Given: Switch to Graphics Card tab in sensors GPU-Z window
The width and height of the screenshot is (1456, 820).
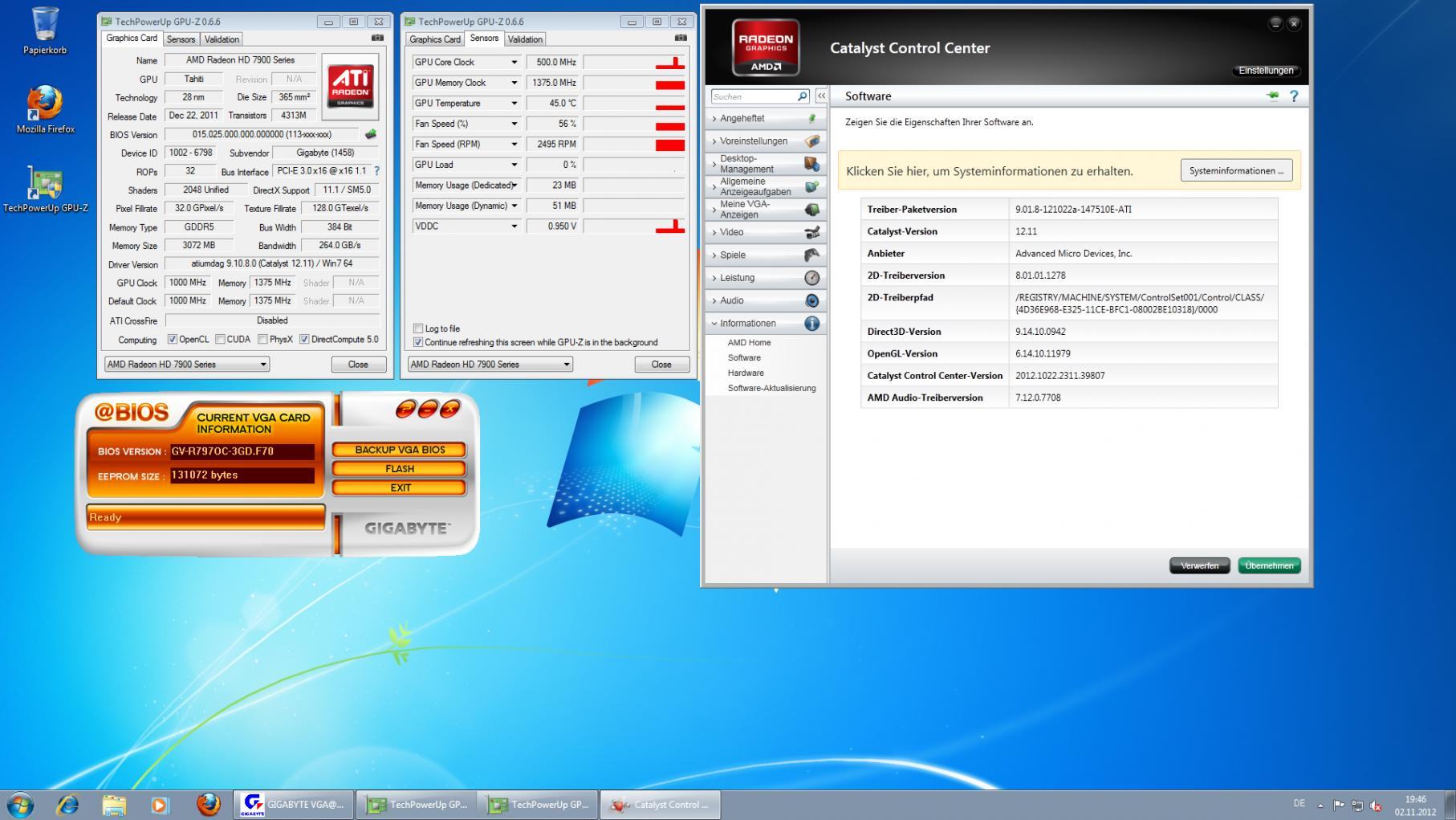Looking at the screenshot, I should [x=435, y=39].
